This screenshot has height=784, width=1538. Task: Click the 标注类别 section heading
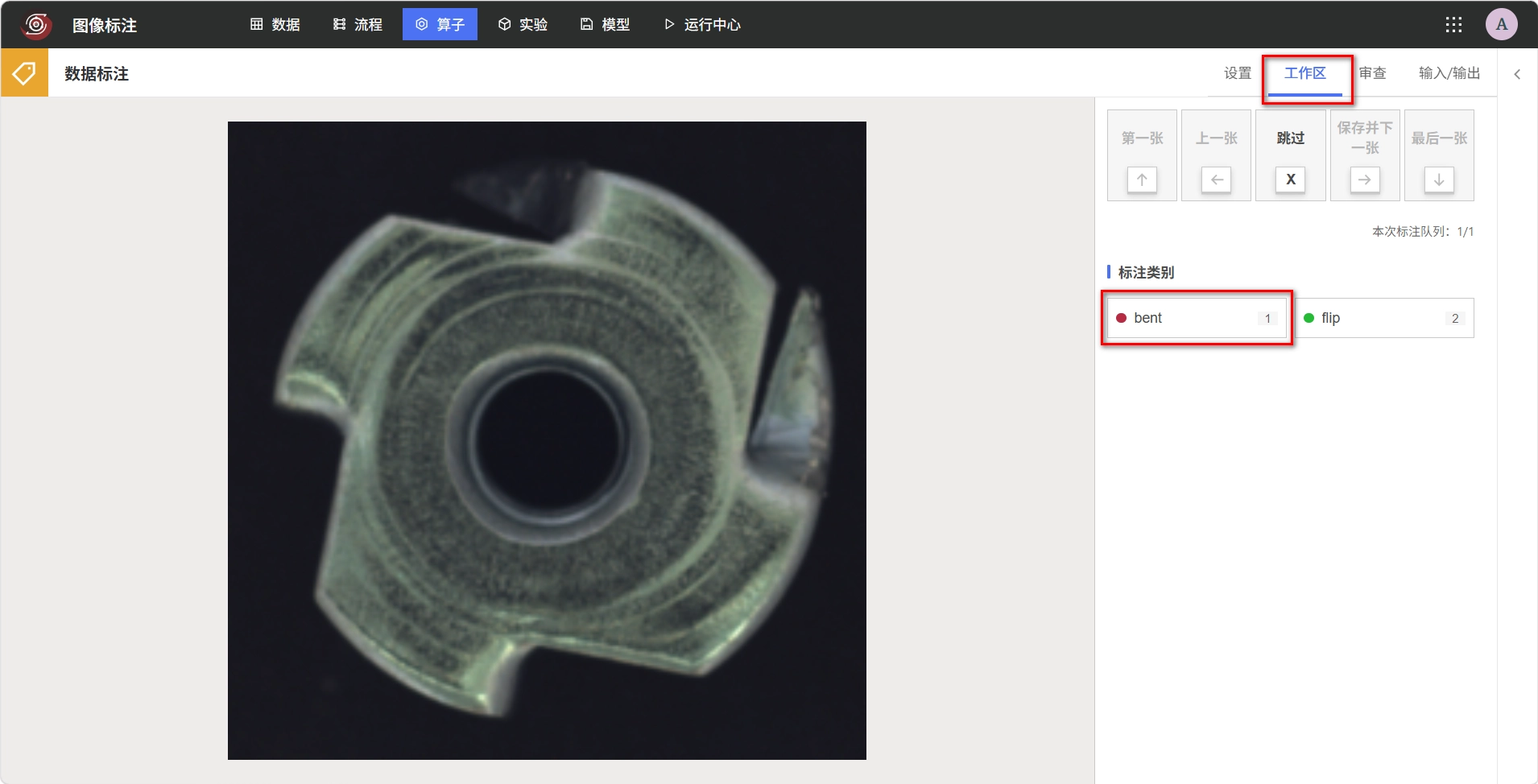pyautogui.click(x=1146, y=272)
